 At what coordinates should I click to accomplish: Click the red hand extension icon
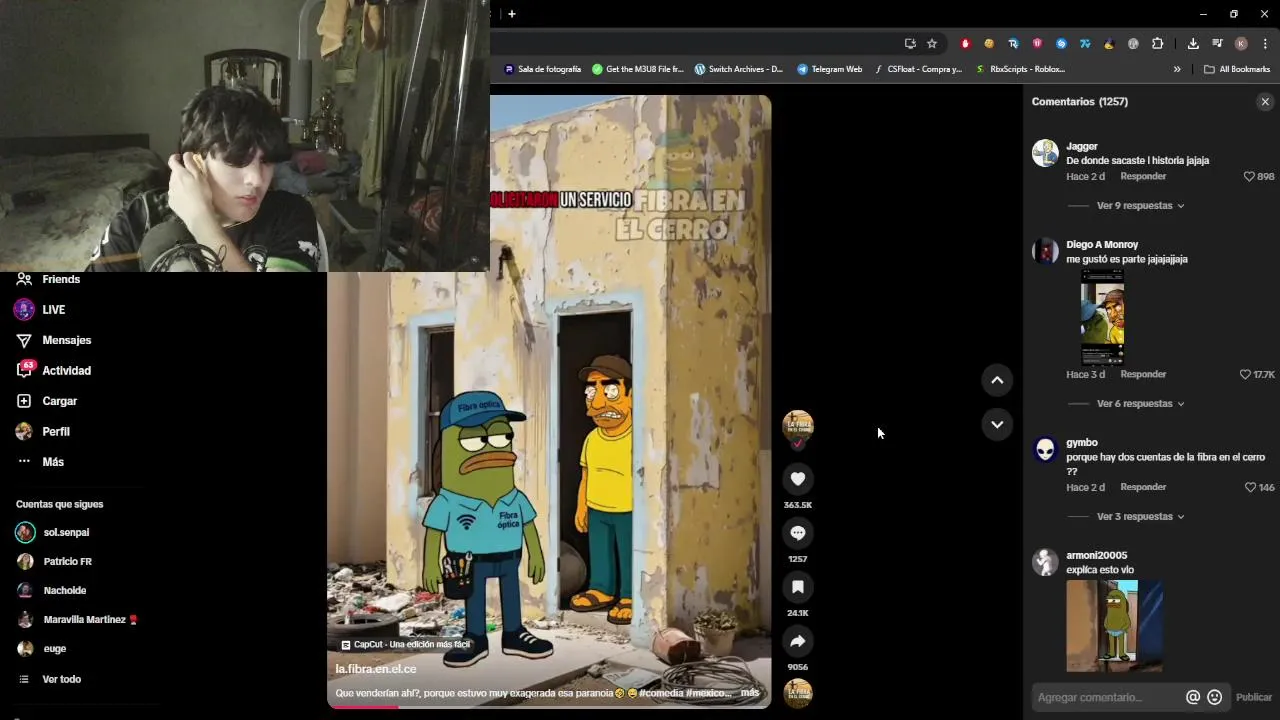pyautogui.click(x=965, y=44)
